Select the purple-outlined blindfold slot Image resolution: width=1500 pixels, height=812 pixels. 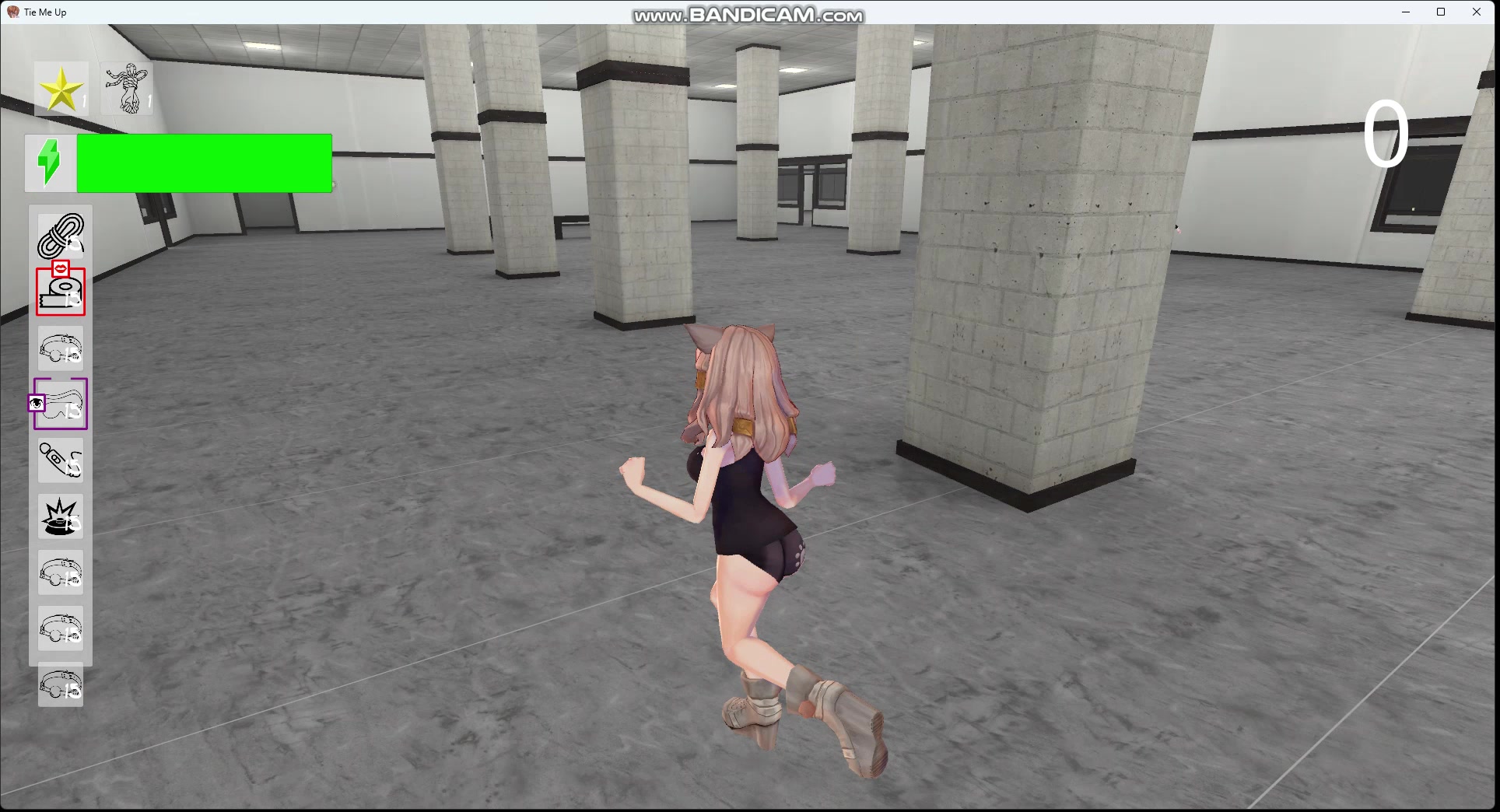tap(61, 404)
